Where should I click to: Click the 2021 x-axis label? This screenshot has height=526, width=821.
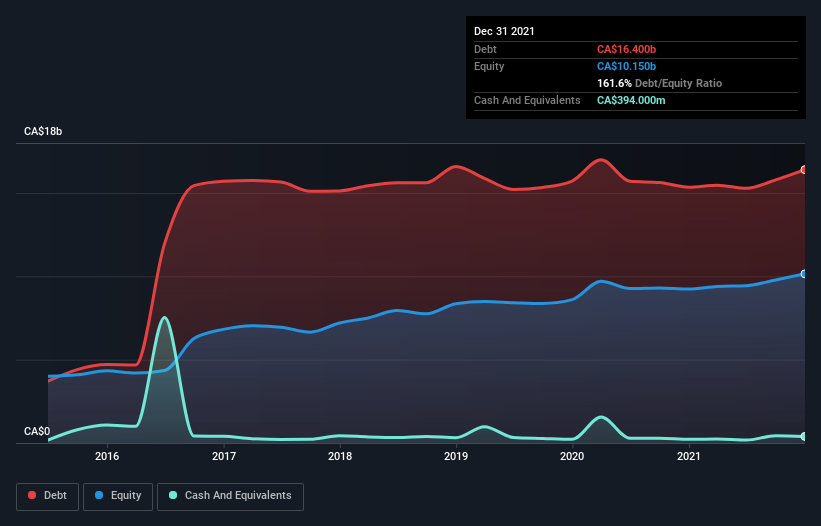pyautogui.click(x=689, y=456)
